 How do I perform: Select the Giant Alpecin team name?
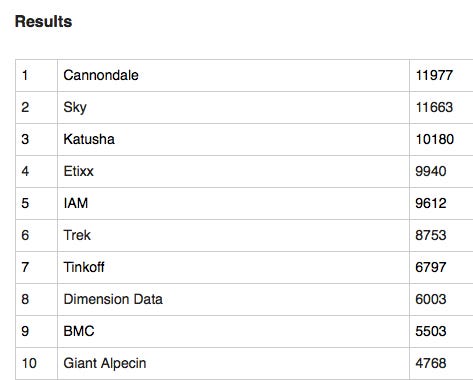(105, 363)
